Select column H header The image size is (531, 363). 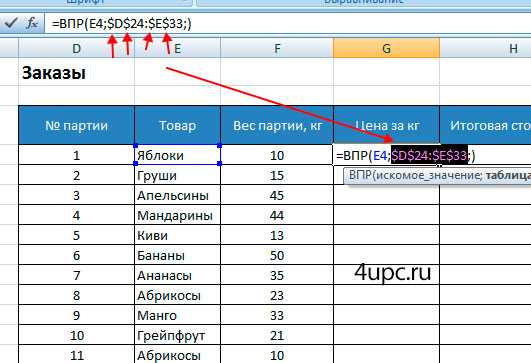485,48
